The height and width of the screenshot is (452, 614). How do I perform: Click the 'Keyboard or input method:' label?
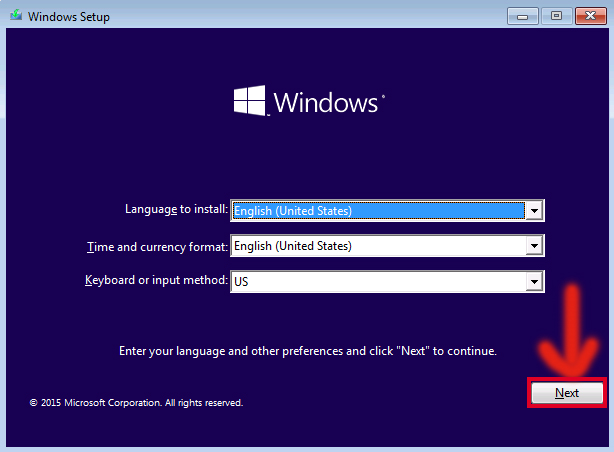(x=156, y=280)
